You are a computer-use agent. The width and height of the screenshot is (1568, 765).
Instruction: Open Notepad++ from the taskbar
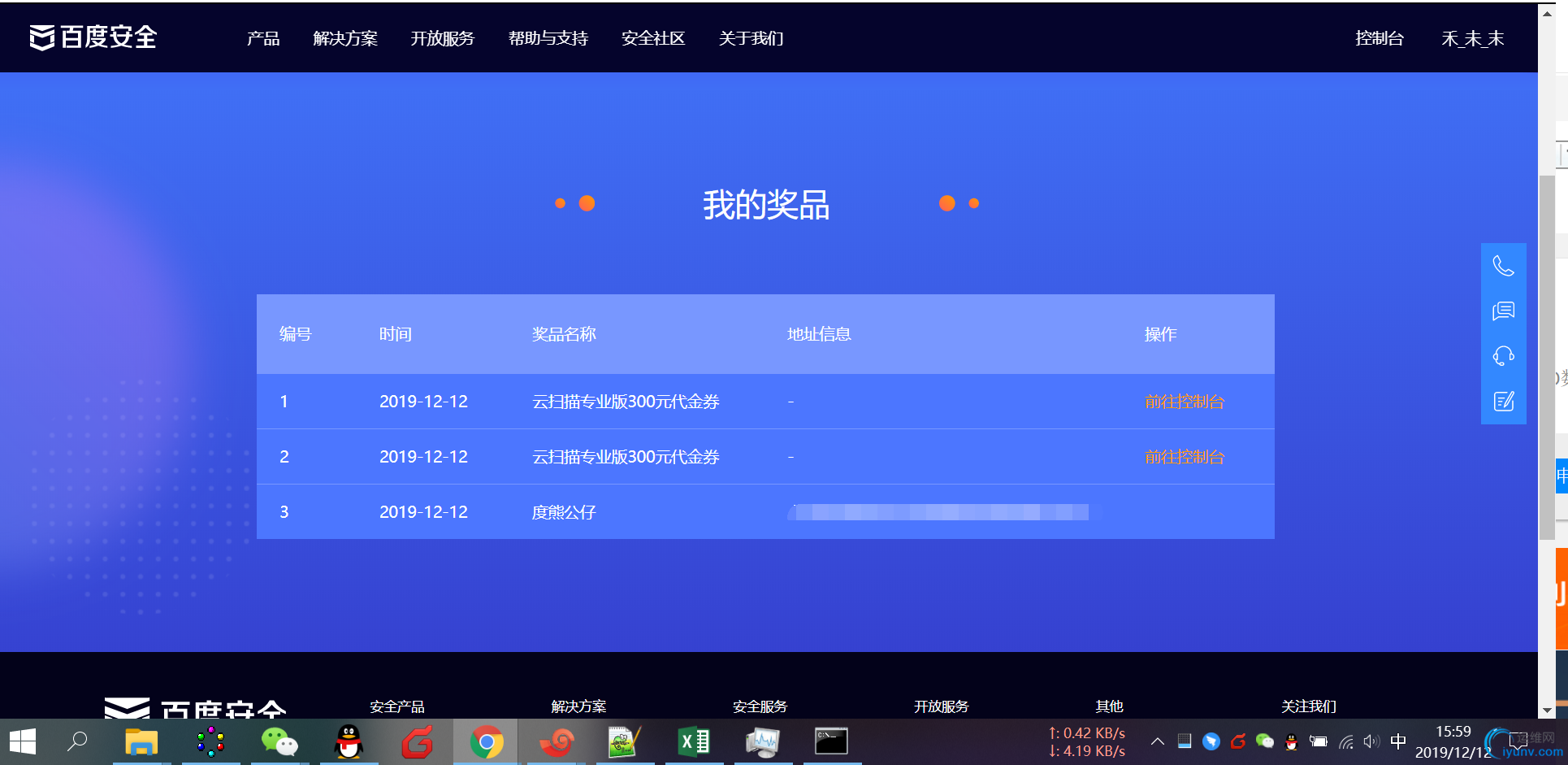pyautogui.click(x=625, y=741)
